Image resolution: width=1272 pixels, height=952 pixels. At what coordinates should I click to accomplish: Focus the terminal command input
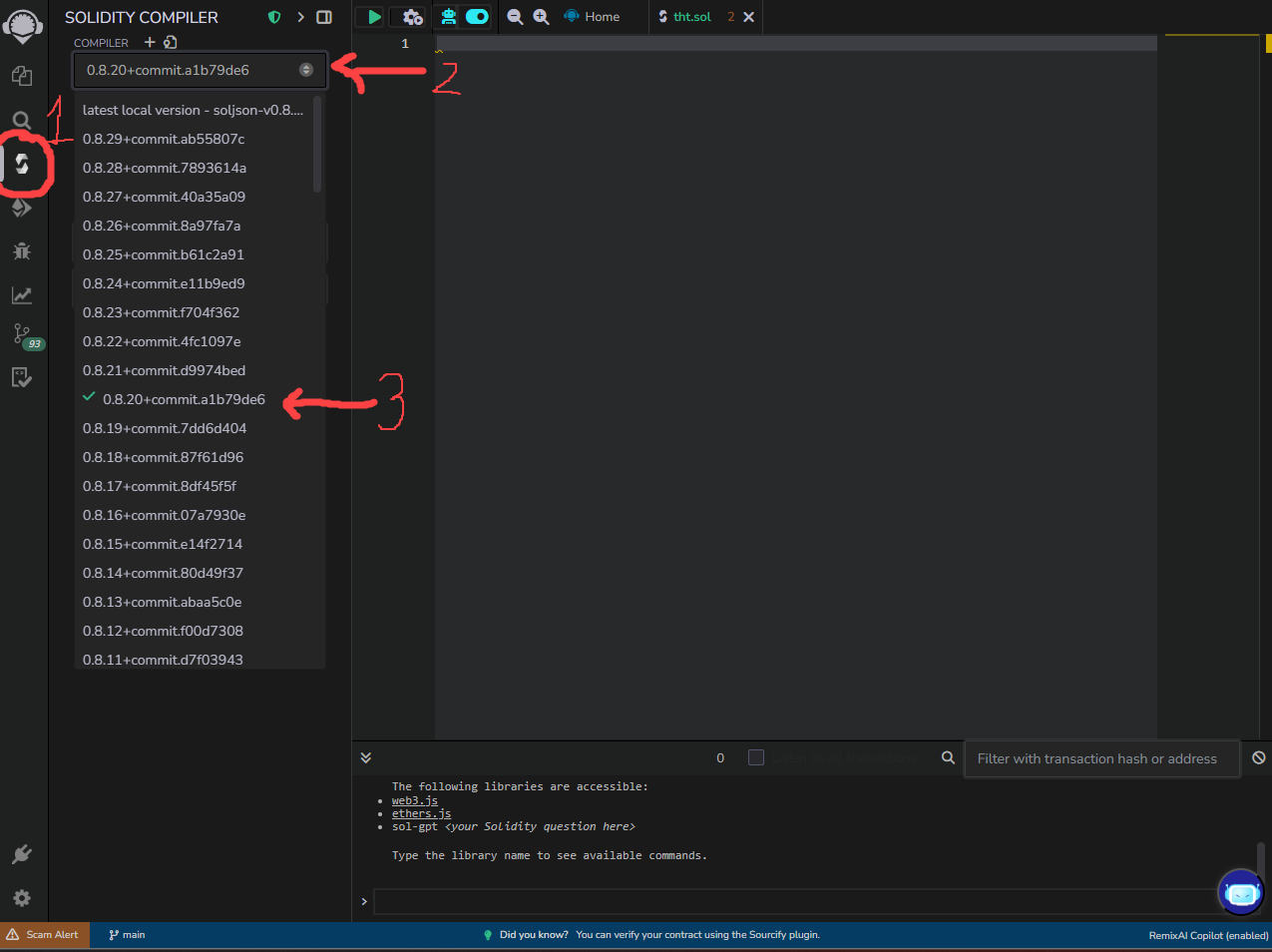click(798, 901)
